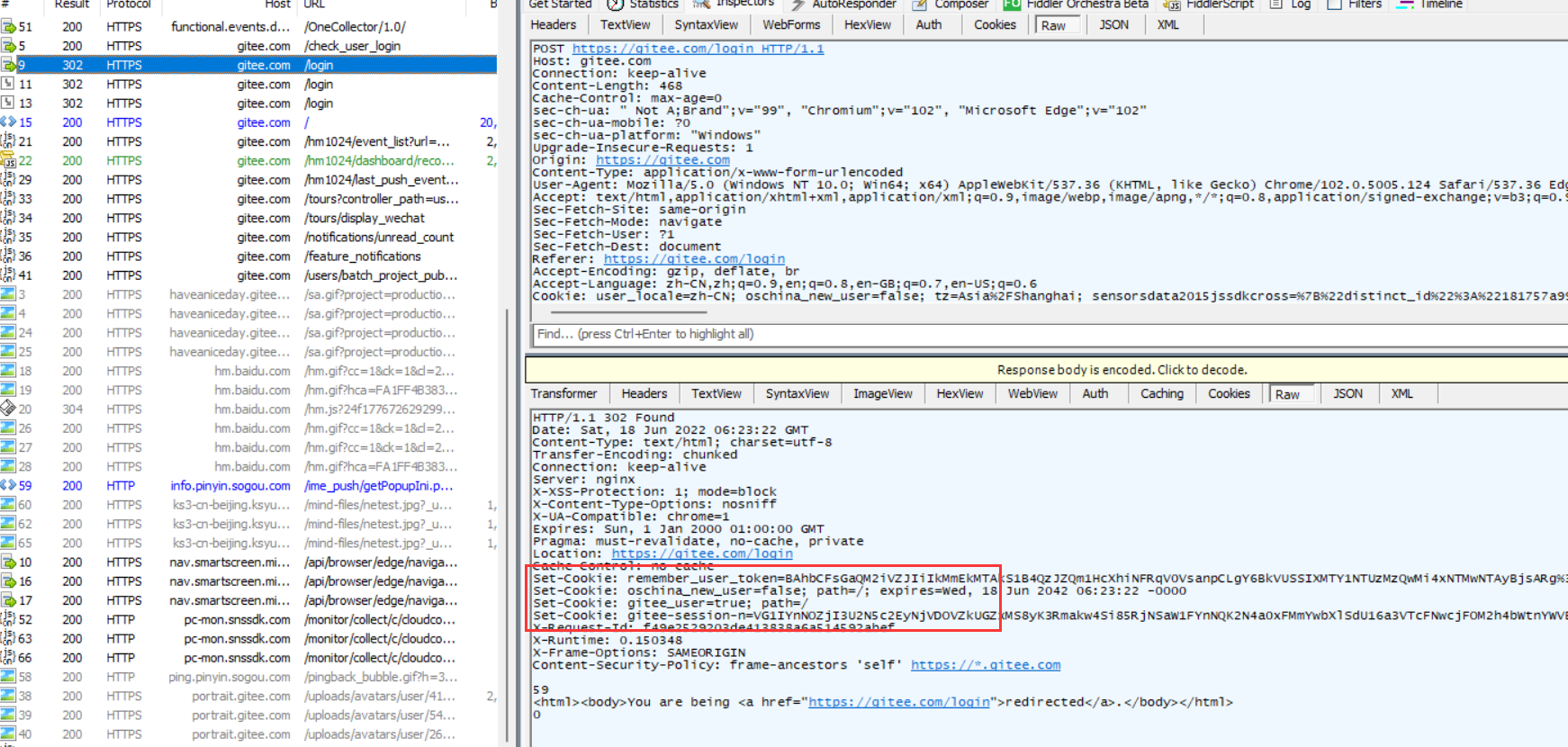The width and height of the screenshot is (1568, 747).
Task: Click the image icon of session 38
Action: 9,696
